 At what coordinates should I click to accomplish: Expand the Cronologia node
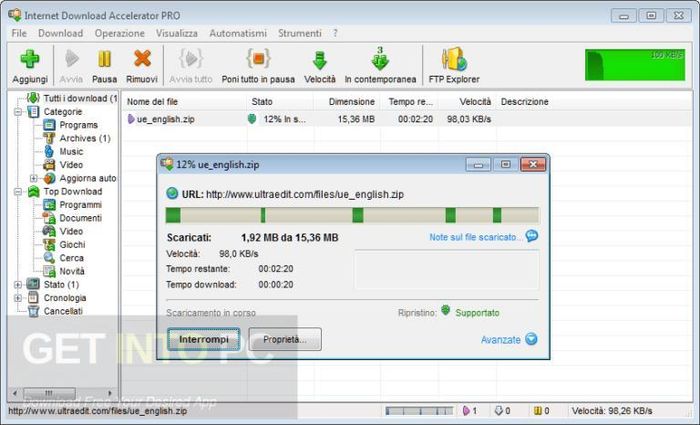[x=18, y=298]
